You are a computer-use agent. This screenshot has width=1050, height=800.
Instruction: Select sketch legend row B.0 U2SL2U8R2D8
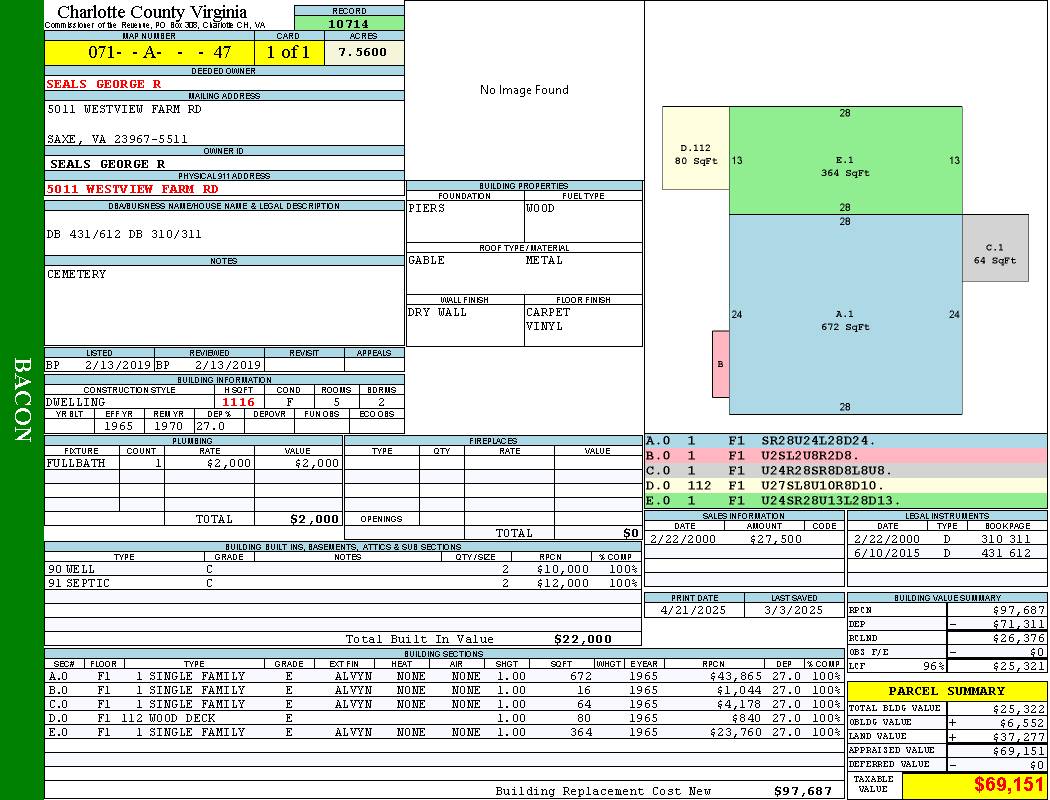[845, 455]
